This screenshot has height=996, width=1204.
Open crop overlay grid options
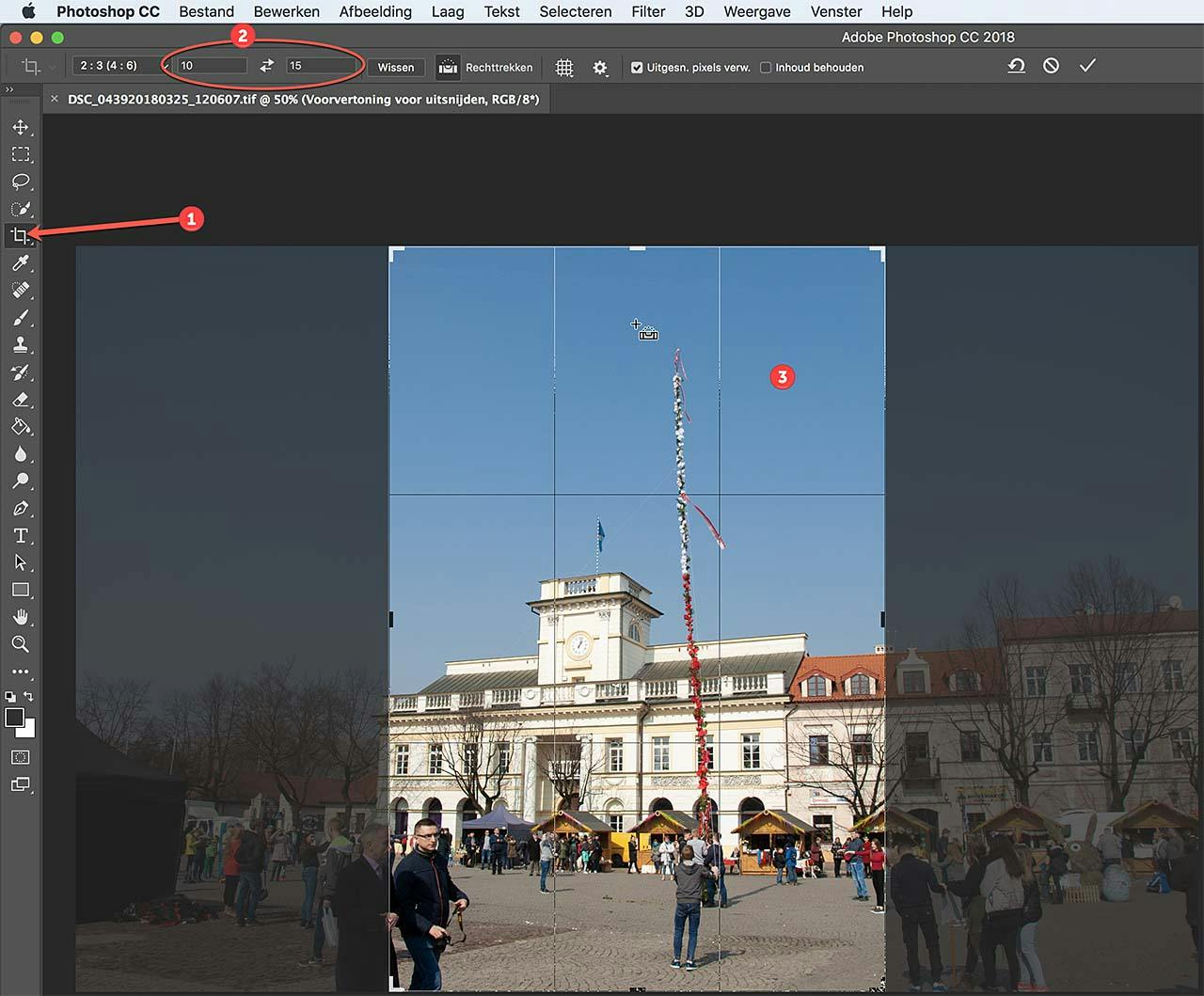[564, 68]
